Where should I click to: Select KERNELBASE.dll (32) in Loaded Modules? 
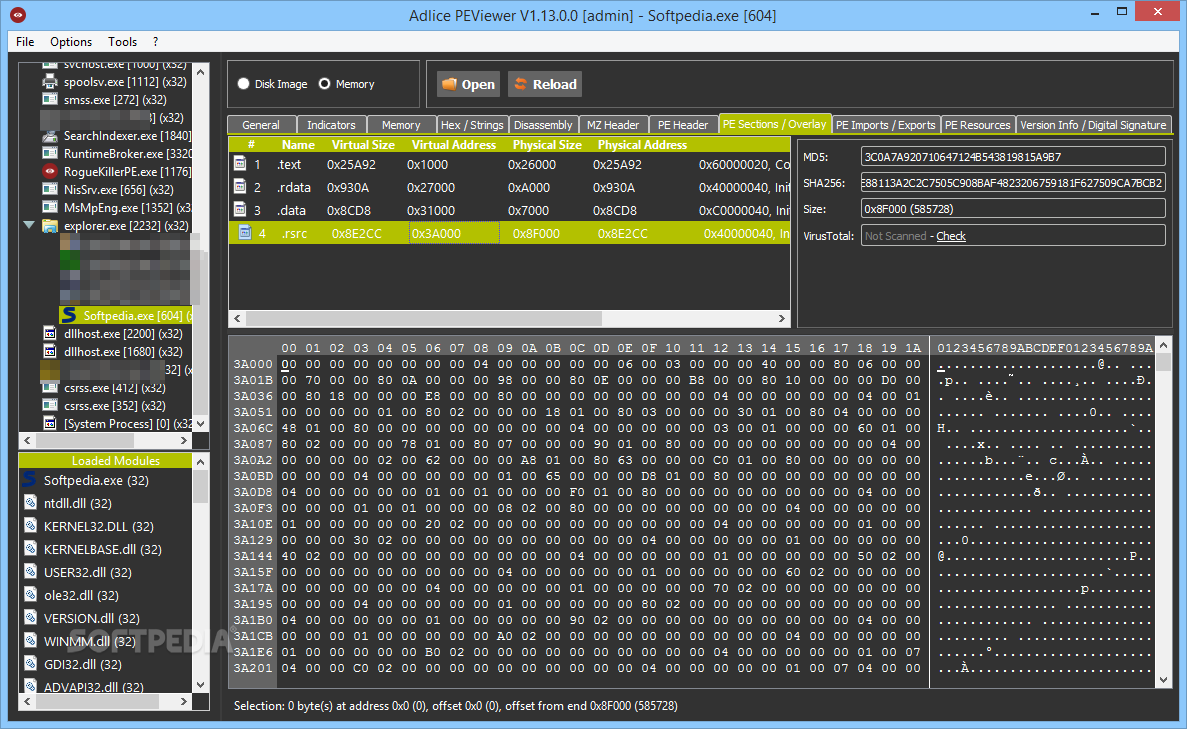pos(102,549)
